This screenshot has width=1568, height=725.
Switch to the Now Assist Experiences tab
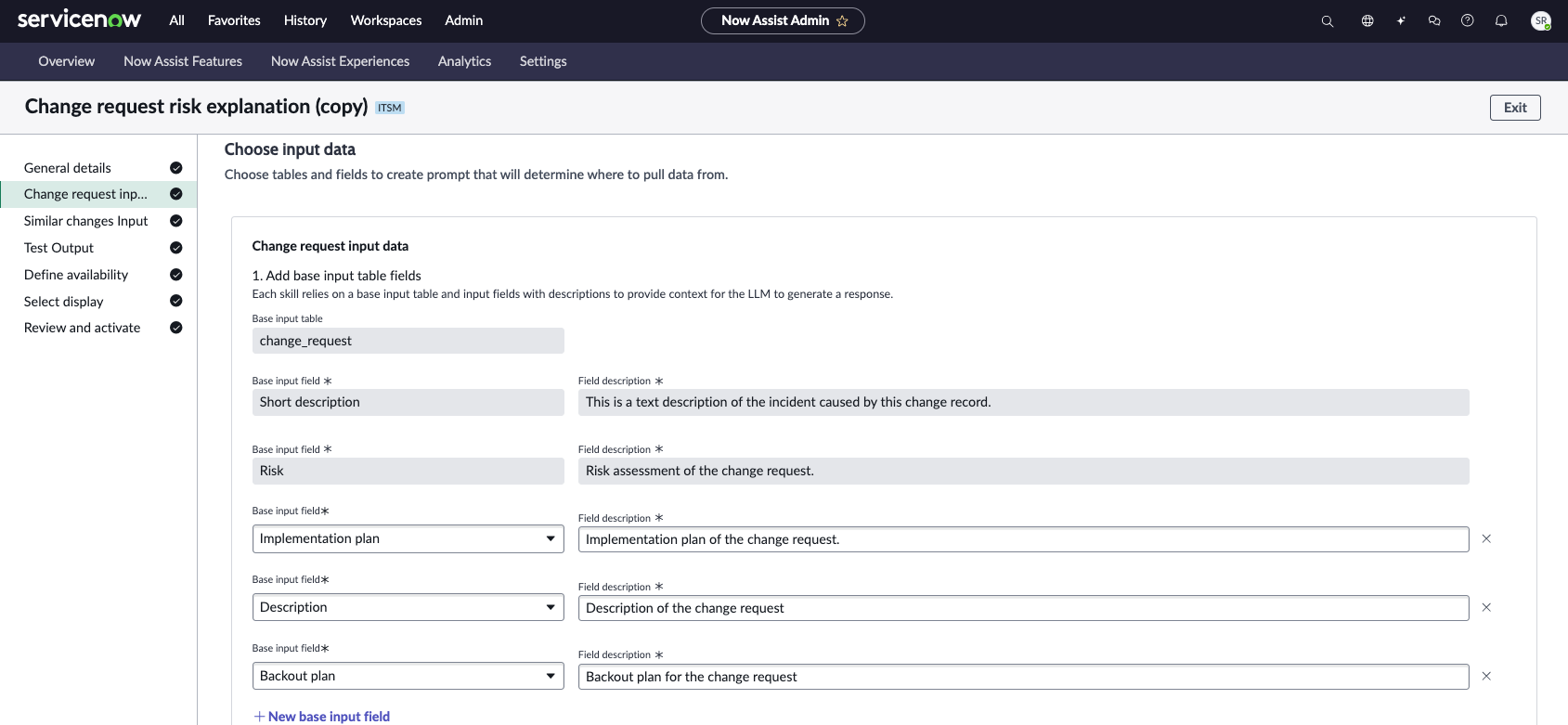point(340,61)
